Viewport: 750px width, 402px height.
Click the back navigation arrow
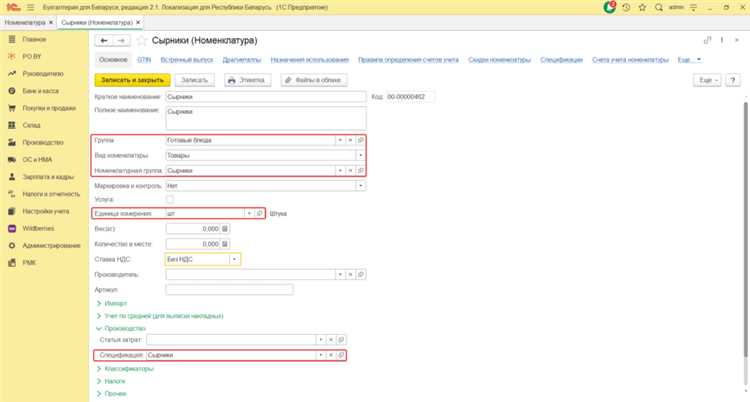[x=101, y=41]
